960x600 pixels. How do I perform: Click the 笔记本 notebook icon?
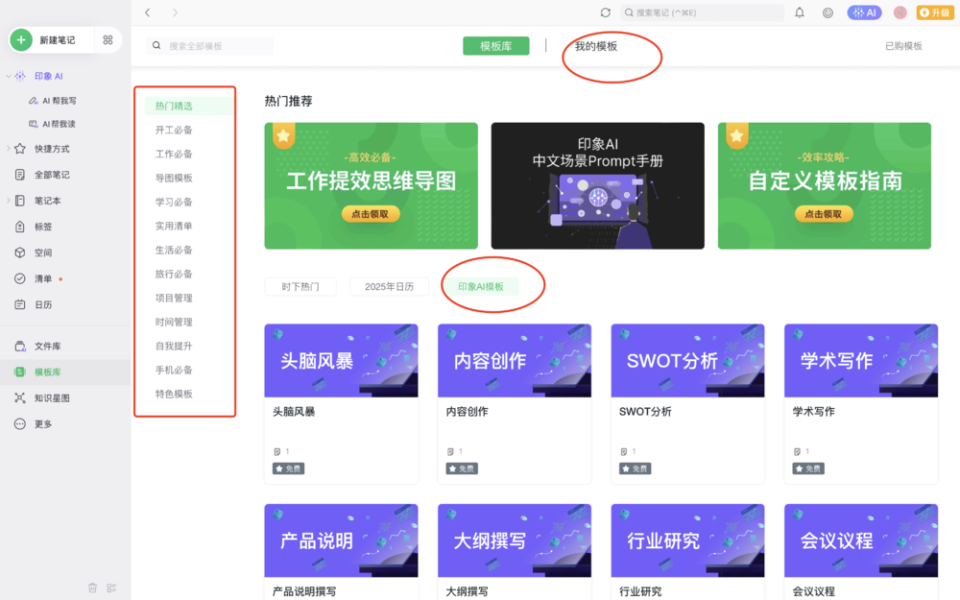tap(20, 200)
